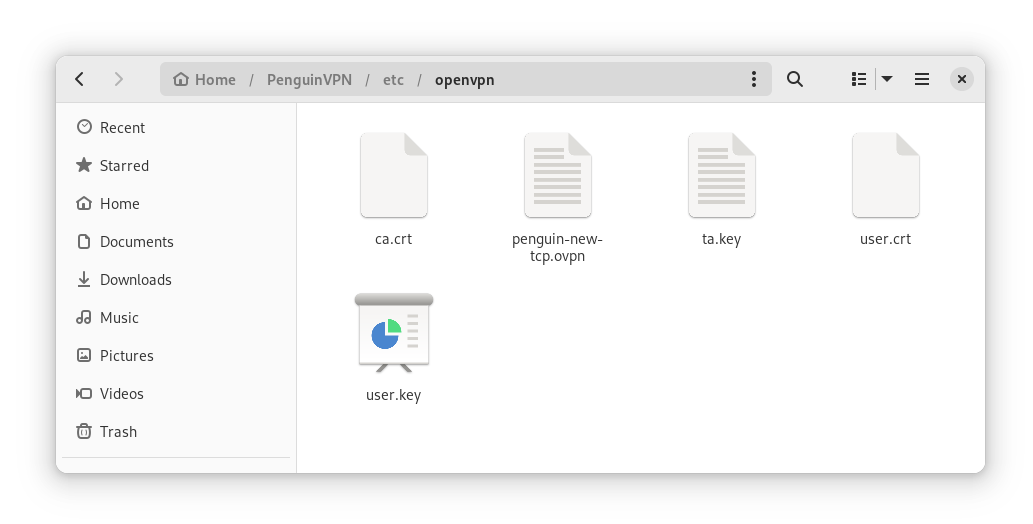This screenshot has width=1033, height=524.
Task: Click the forward navigation arrow
Action: click(x=119, y=79)
